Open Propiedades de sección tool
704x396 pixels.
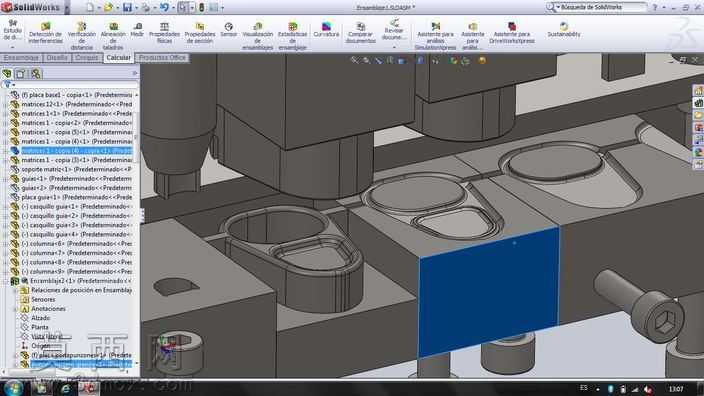(200, 32)
